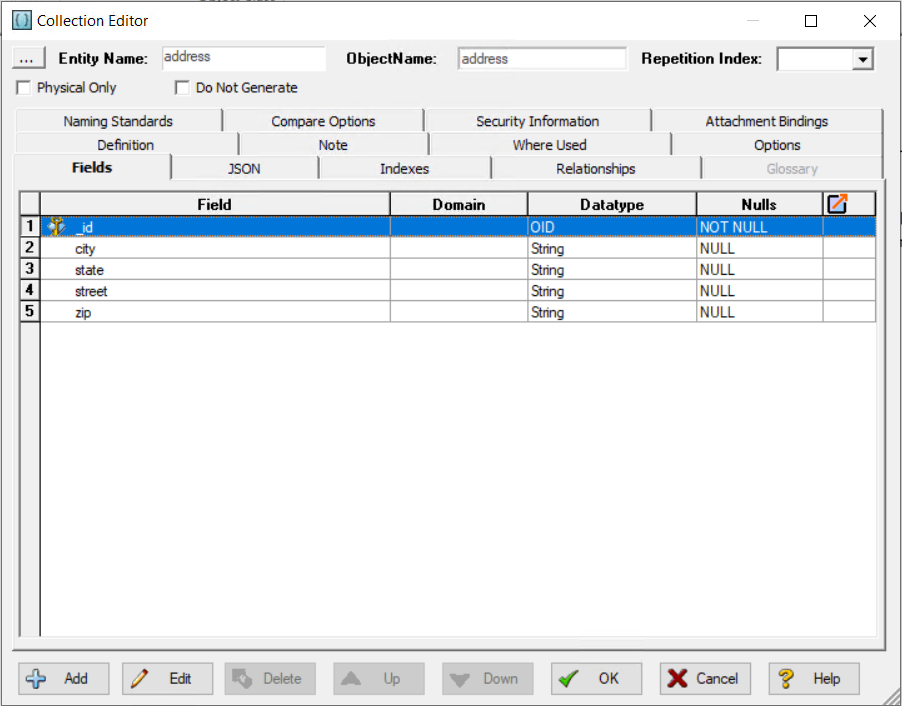Open the Repetition Index dropdown
This screenshot has width=902, height=706.
tap(862, 59)
